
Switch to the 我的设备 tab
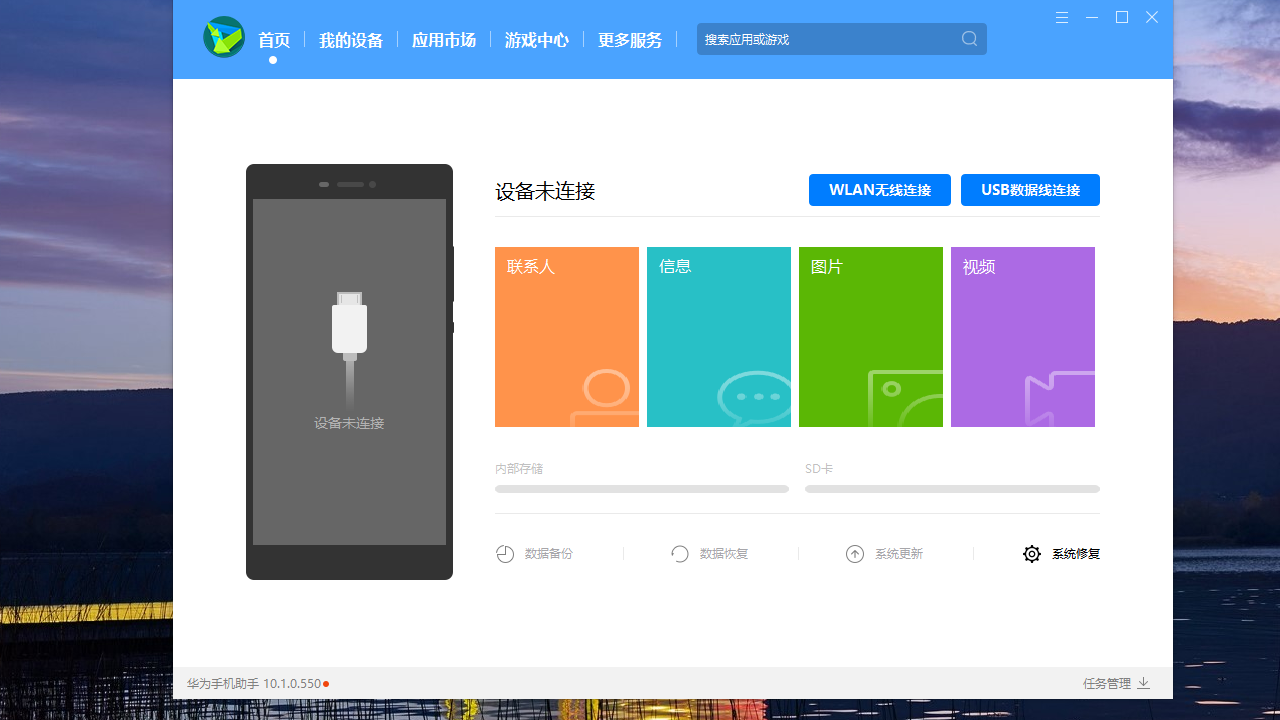350,40
